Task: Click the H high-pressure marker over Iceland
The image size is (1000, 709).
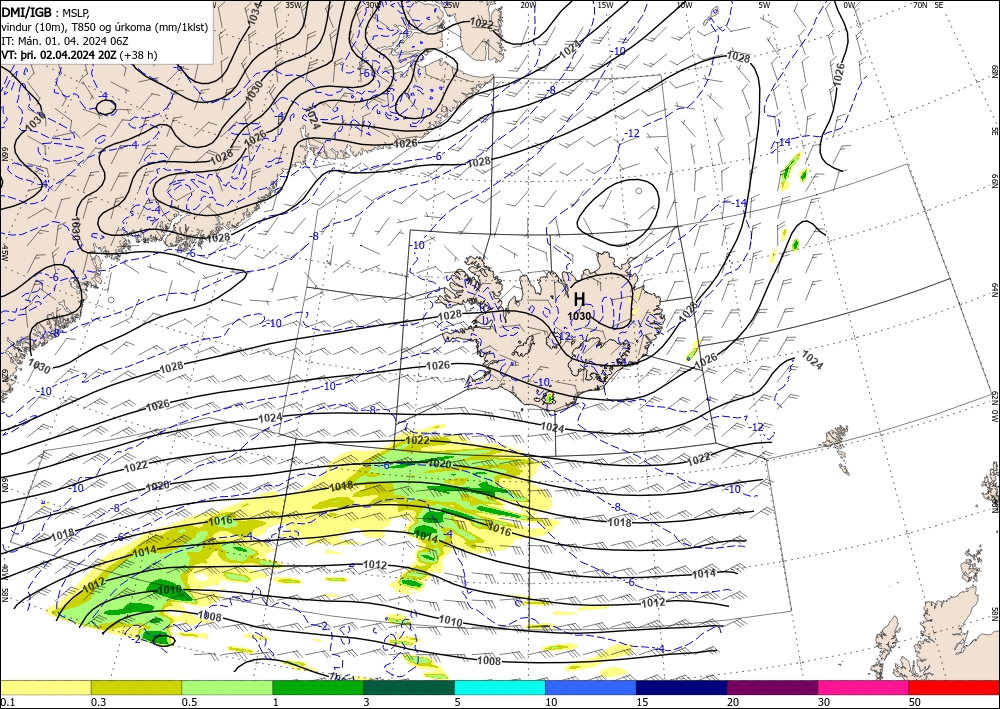Action: (579, 299)
